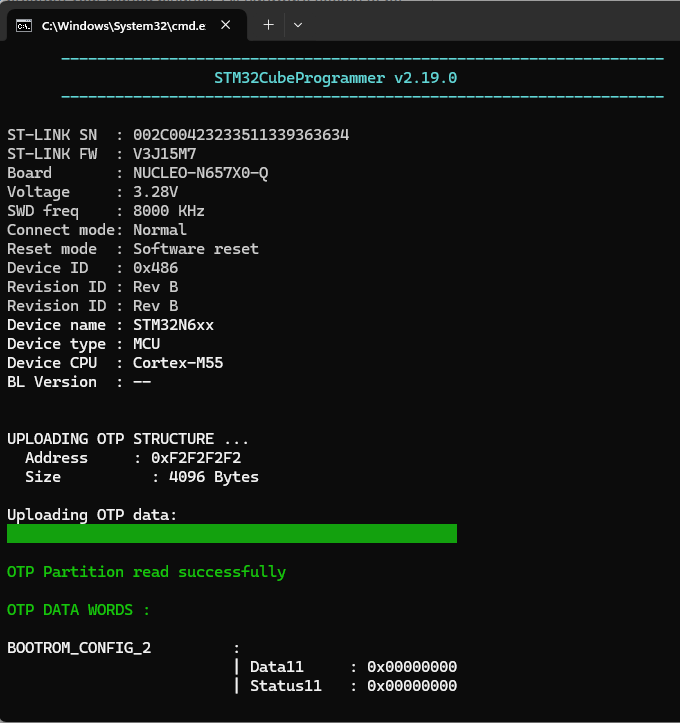Screen dimensions: 680x723
Task: Click the Device type value MCU
Action: pos(147,344)
